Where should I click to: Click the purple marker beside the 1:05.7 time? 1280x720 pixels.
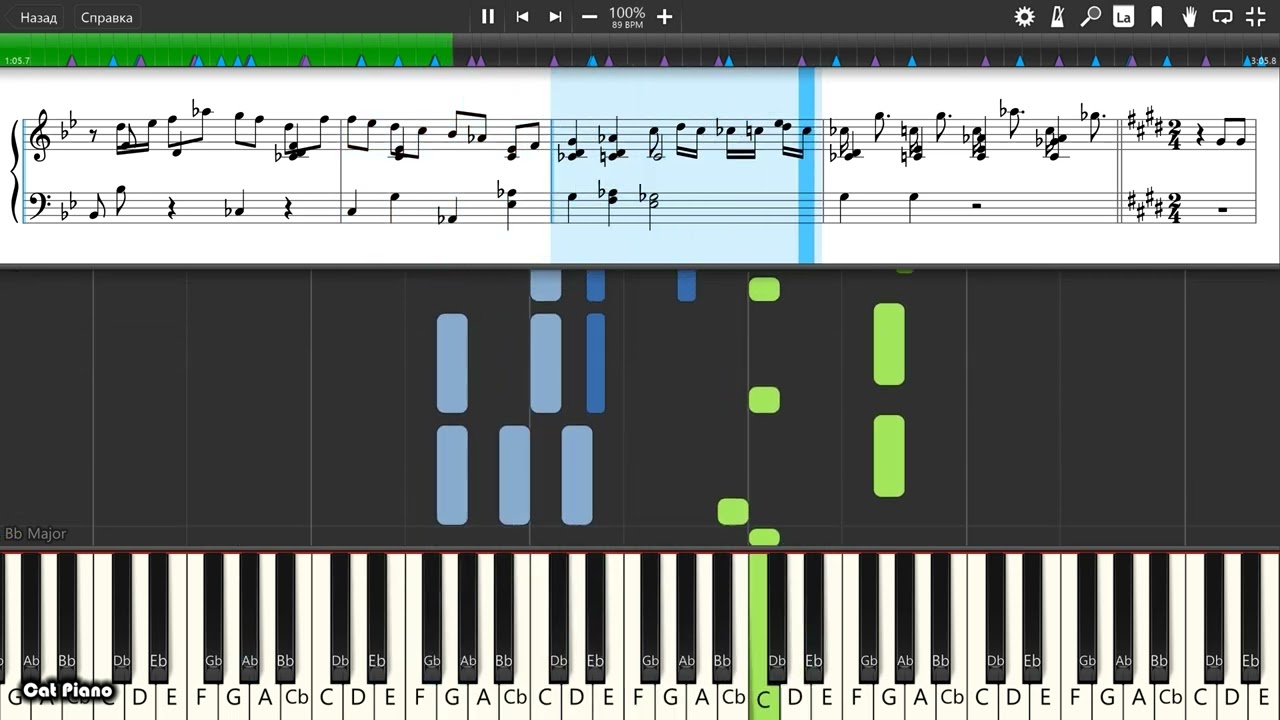click(x=71, y=61)
